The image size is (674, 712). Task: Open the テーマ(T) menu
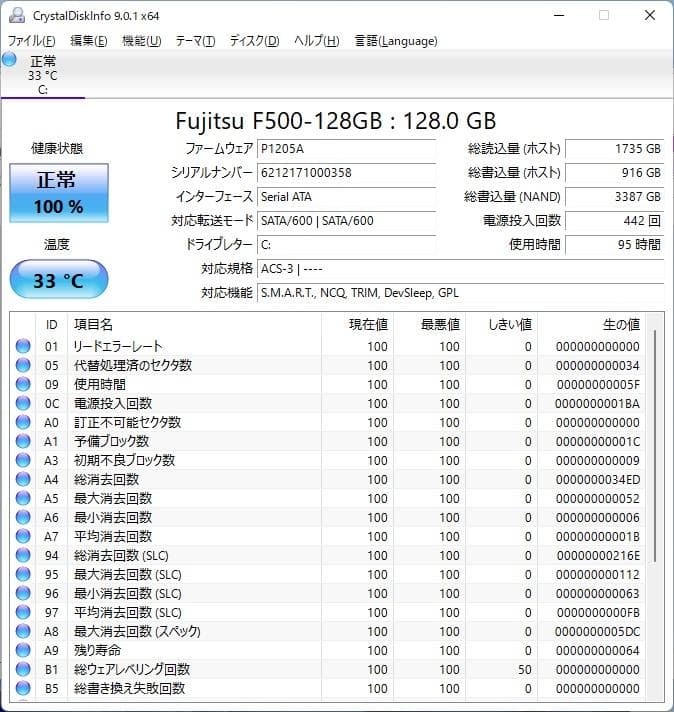click(195, 41)
